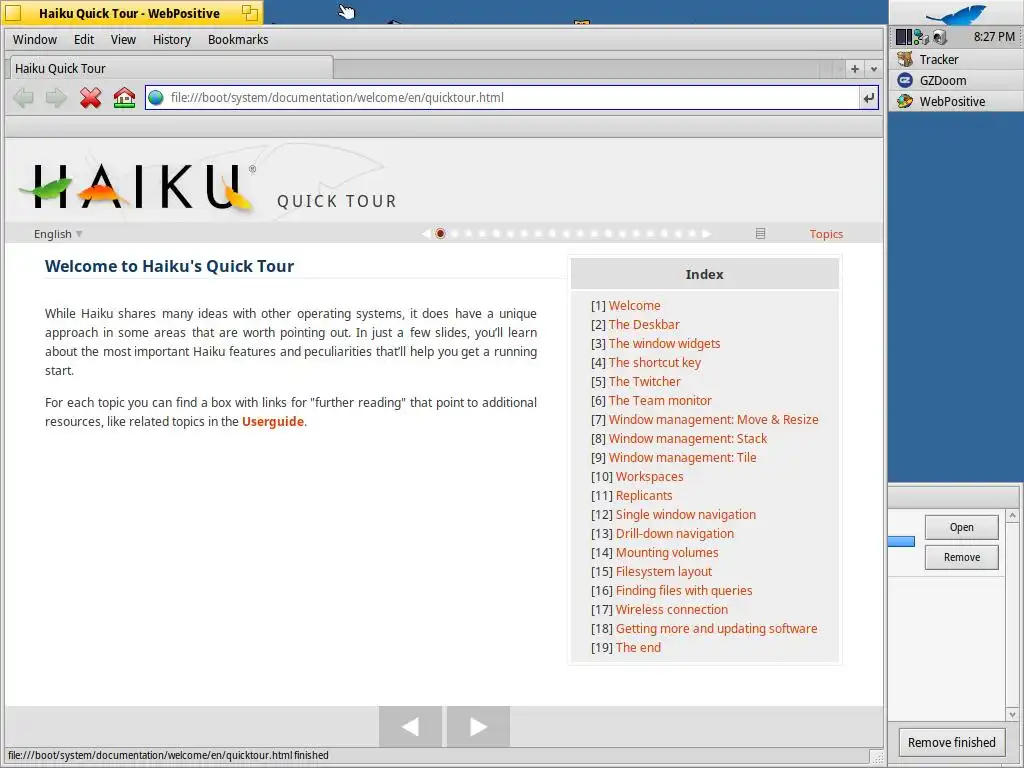The width and height of the screenshot is (1024, 768).
Task: Click the workspaces tray icon in Deskbar
Action: click(x=904, y=37)
